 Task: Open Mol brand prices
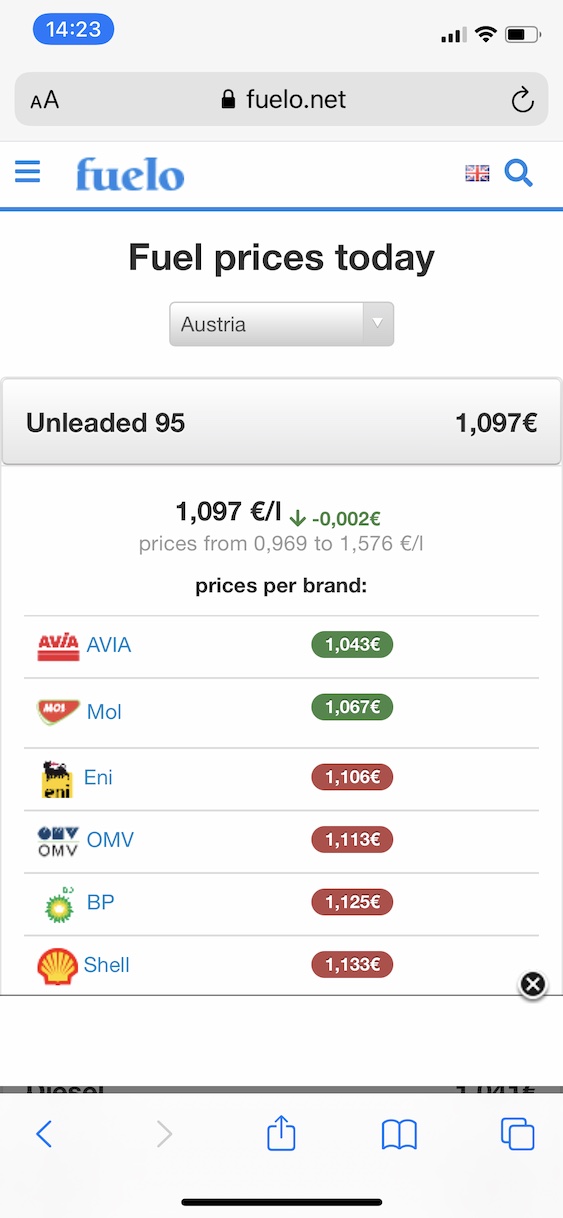coord(104,712)
